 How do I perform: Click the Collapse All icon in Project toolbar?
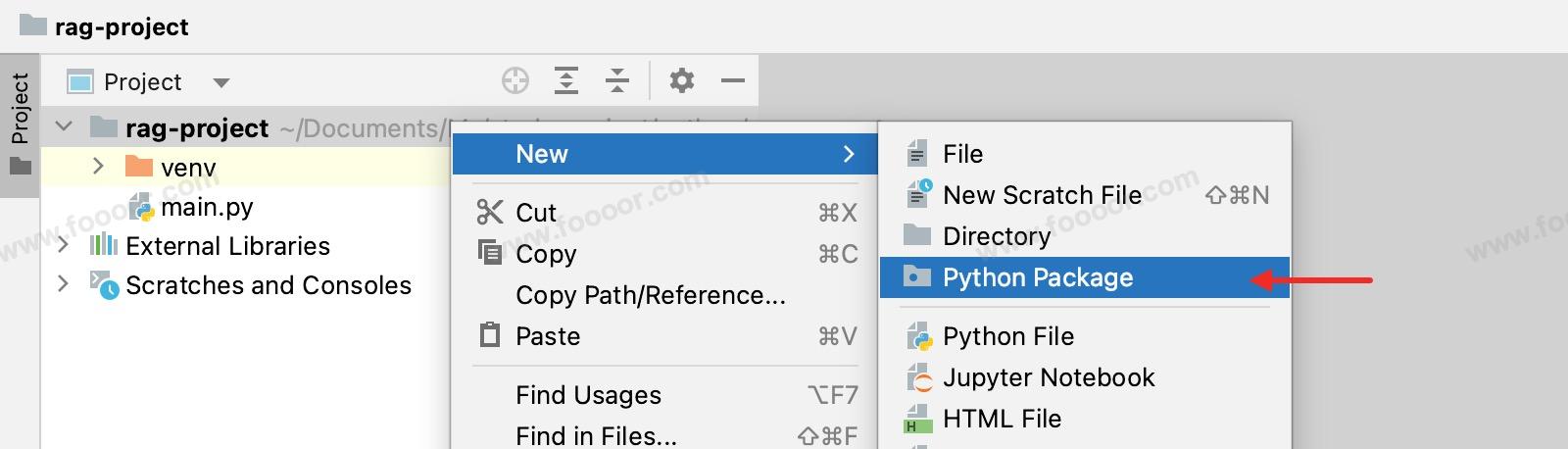tap(617, 80)
